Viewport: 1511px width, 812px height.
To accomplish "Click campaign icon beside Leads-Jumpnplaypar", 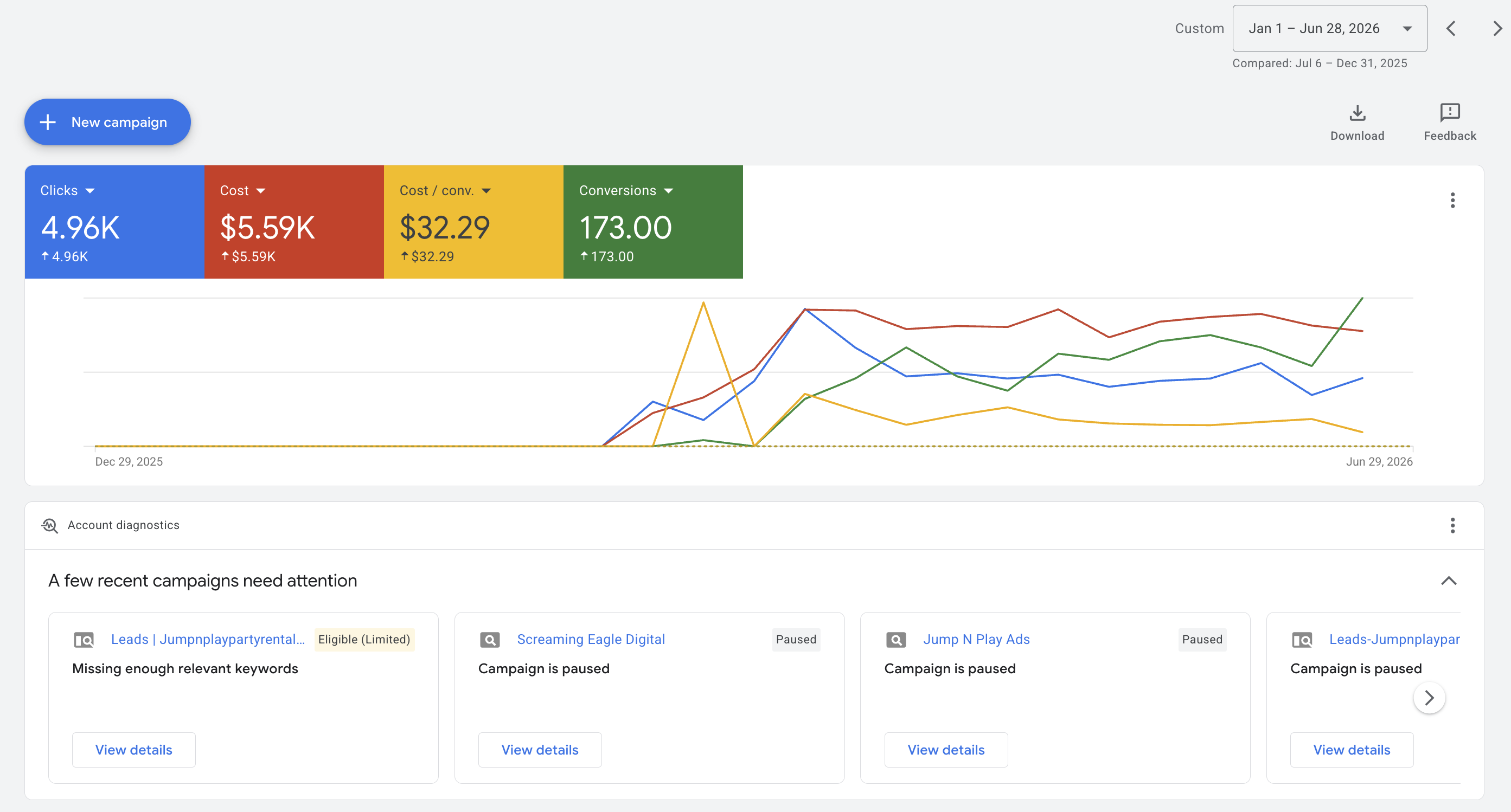I will tap(1302, 640).
